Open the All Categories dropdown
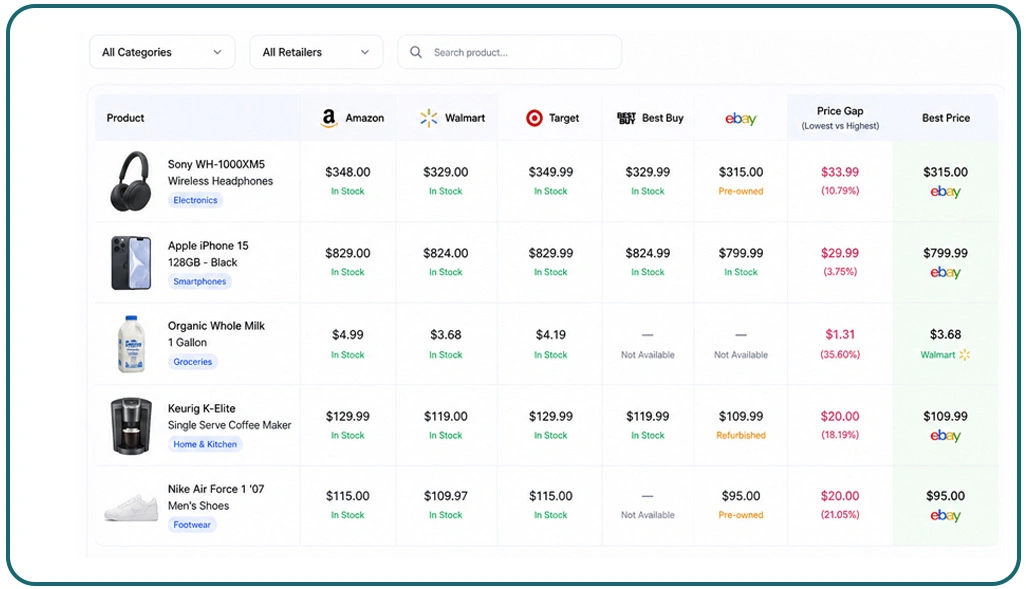Viewport: 1026px width, 589px height. click(162, 52)
